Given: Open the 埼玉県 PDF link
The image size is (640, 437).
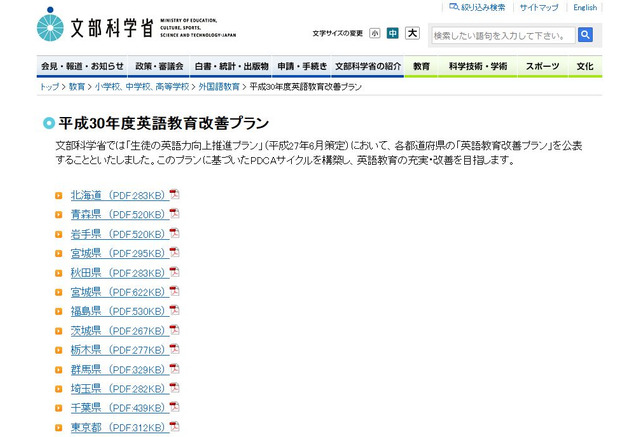Looking at the screenshot, I should 120,388.
